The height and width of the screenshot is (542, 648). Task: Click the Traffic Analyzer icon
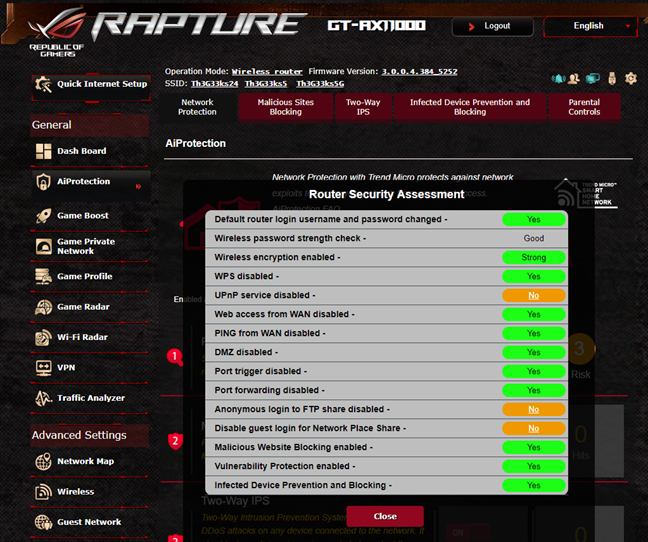(x=43, y=398)
